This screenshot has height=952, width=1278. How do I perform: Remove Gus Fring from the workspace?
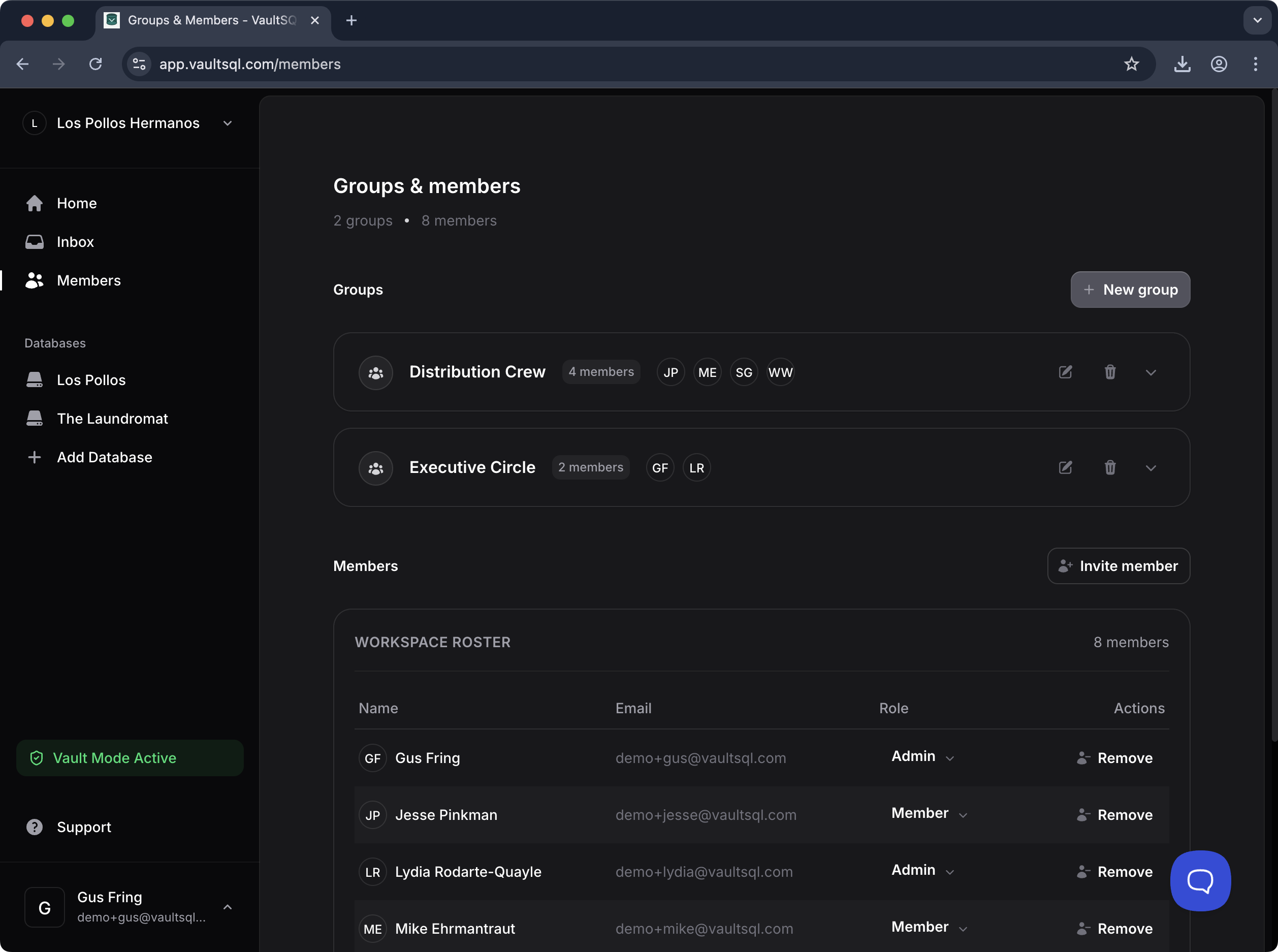(x=1114, y=758)
